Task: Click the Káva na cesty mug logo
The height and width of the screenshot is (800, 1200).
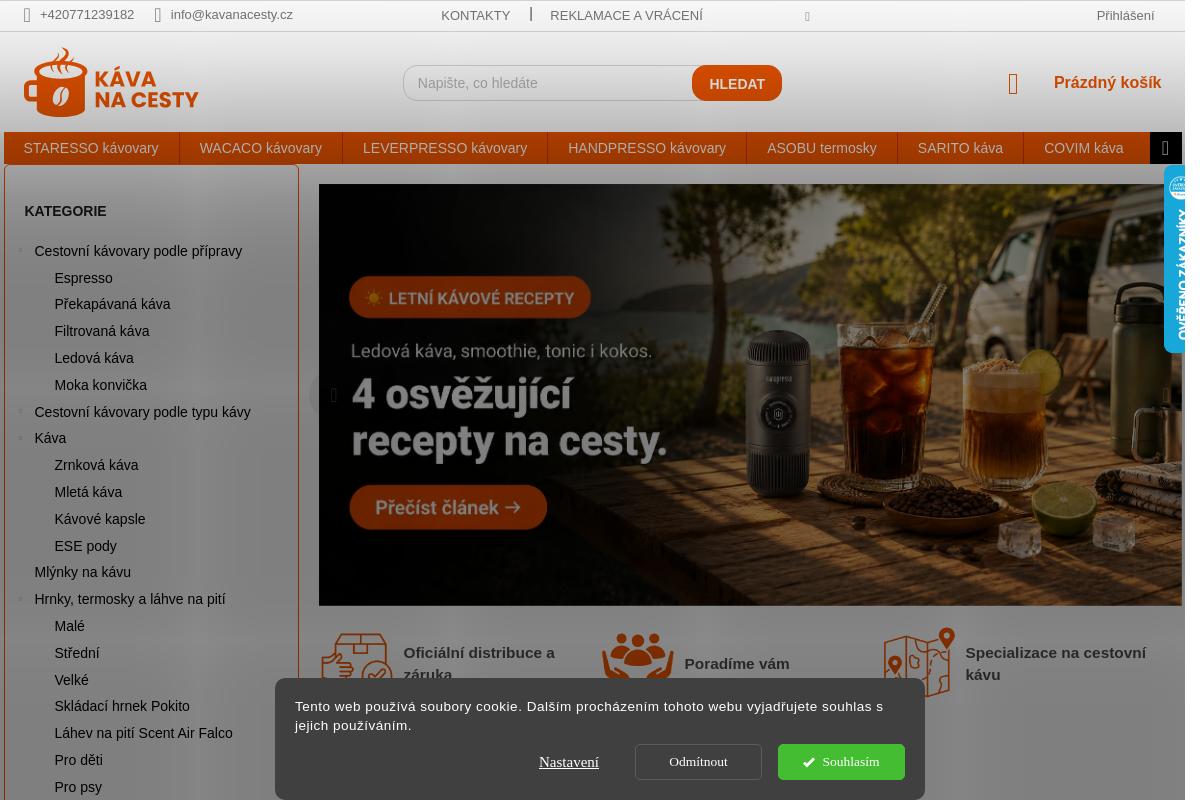Action: click(x=111, y=83)
